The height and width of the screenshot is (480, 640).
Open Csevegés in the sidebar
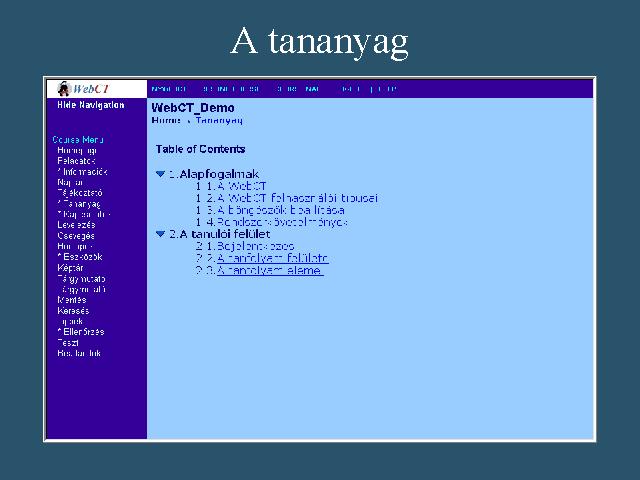point(76,236)
